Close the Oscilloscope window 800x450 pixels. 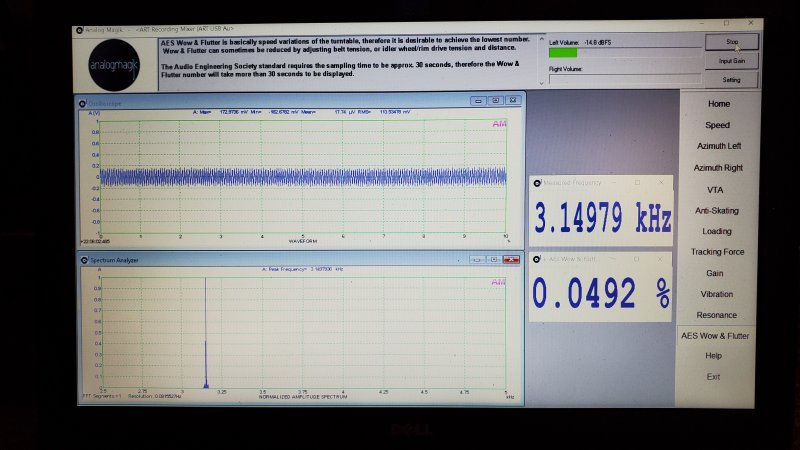[x=513, y=101]
